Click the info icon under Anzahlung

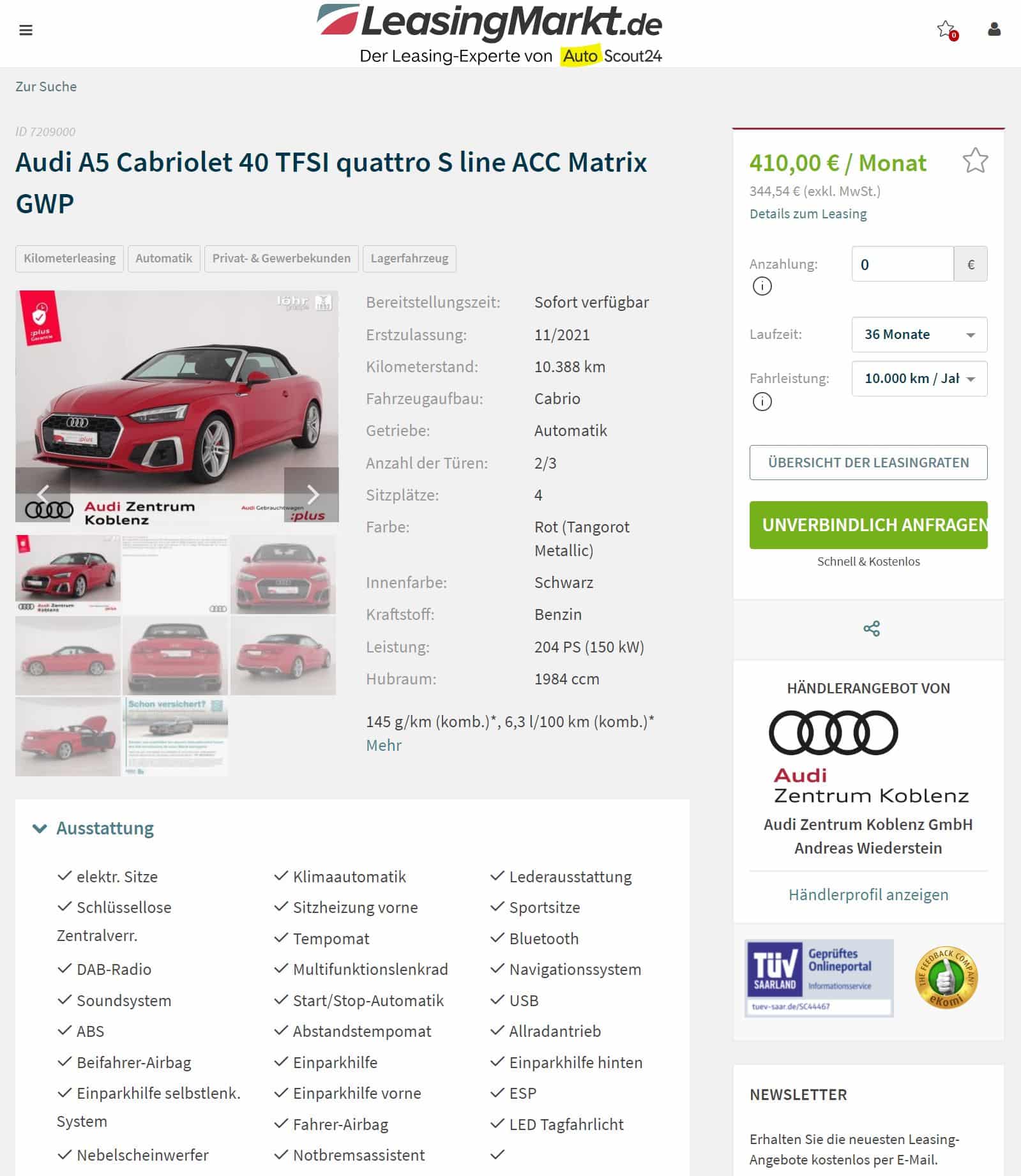tap(762, 286)
